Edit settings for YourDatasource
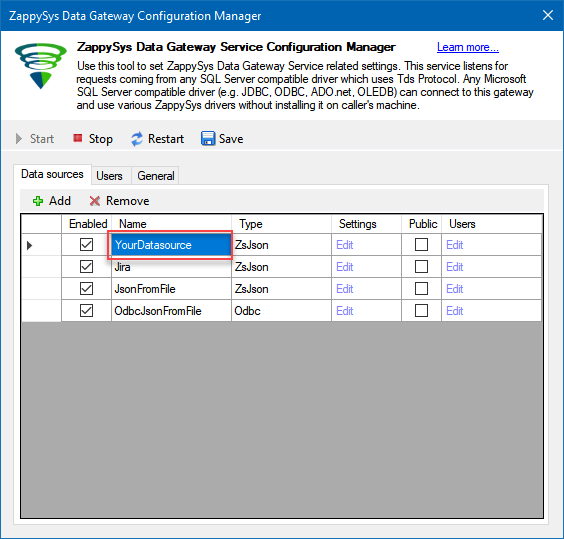 point(345,245)
